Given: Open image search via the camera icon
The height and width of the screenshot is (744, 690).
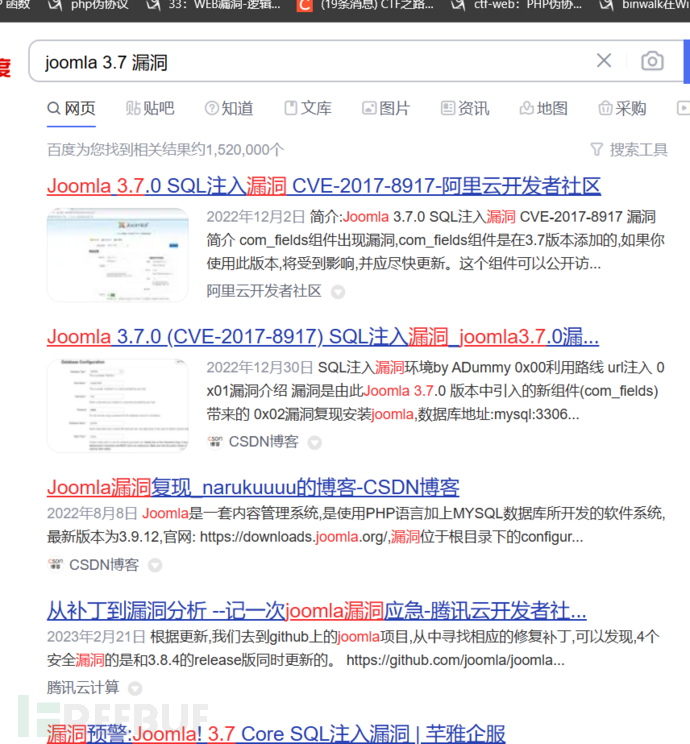Looking at the screenshot, I should click(652, 61).
